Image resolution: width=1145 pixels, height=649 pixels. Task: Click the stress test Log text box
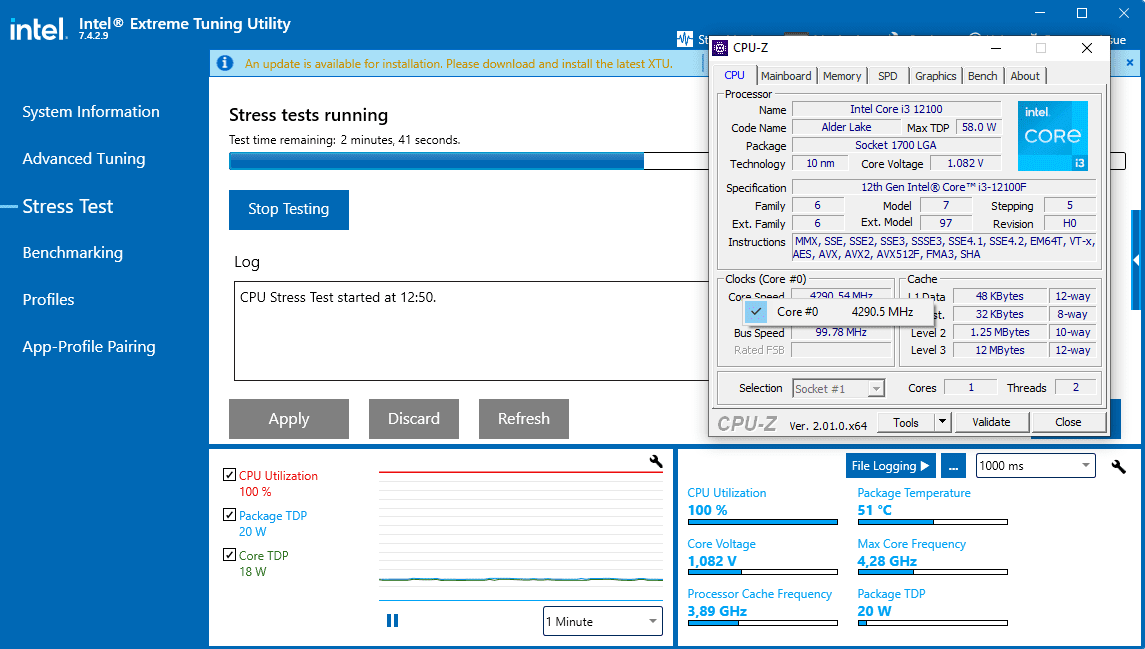(471, 331)
